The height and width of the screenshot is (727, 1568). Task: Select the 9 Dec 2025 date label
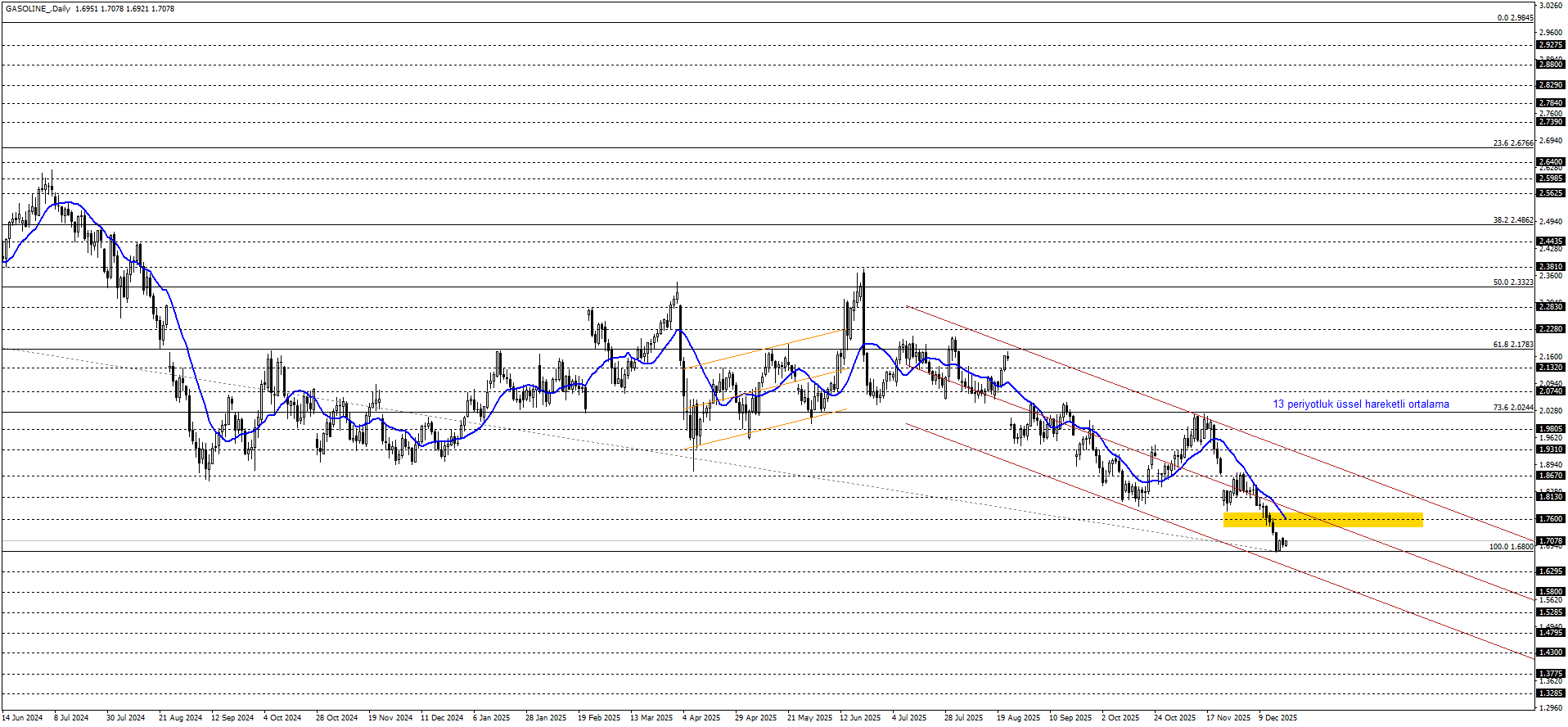click(1277, 718)
